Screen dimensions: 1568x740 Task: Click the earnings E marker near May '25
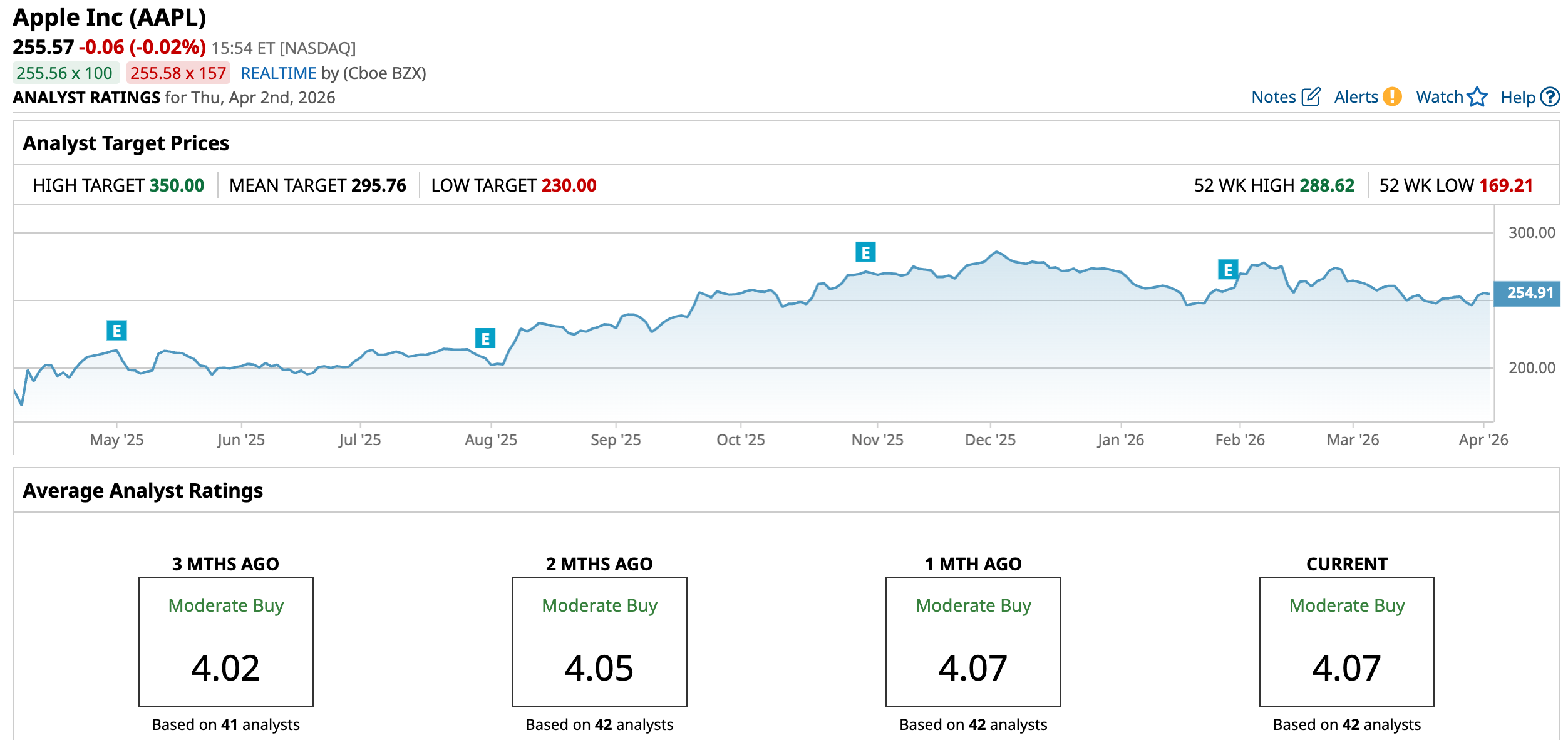click(116, 330)
